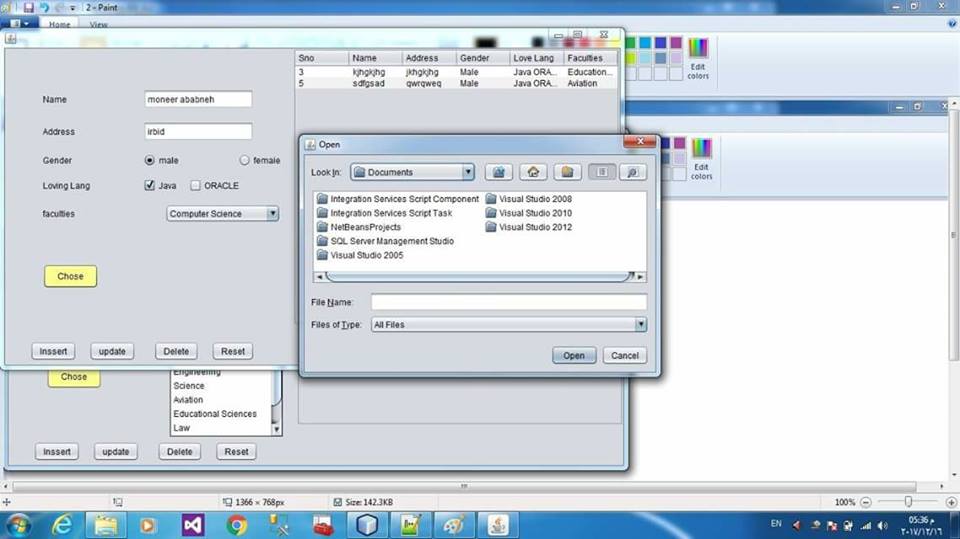Switch to Paint via its taskbar palette icon
The width and height of the screenshot is (960, 539).
pyautogui.click(x=454, y=526)
